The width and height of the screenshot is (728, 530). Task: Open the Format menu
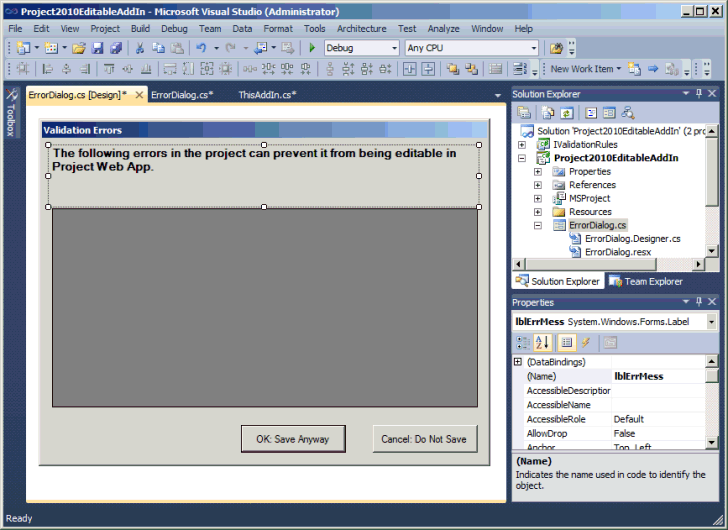point(278,29)
